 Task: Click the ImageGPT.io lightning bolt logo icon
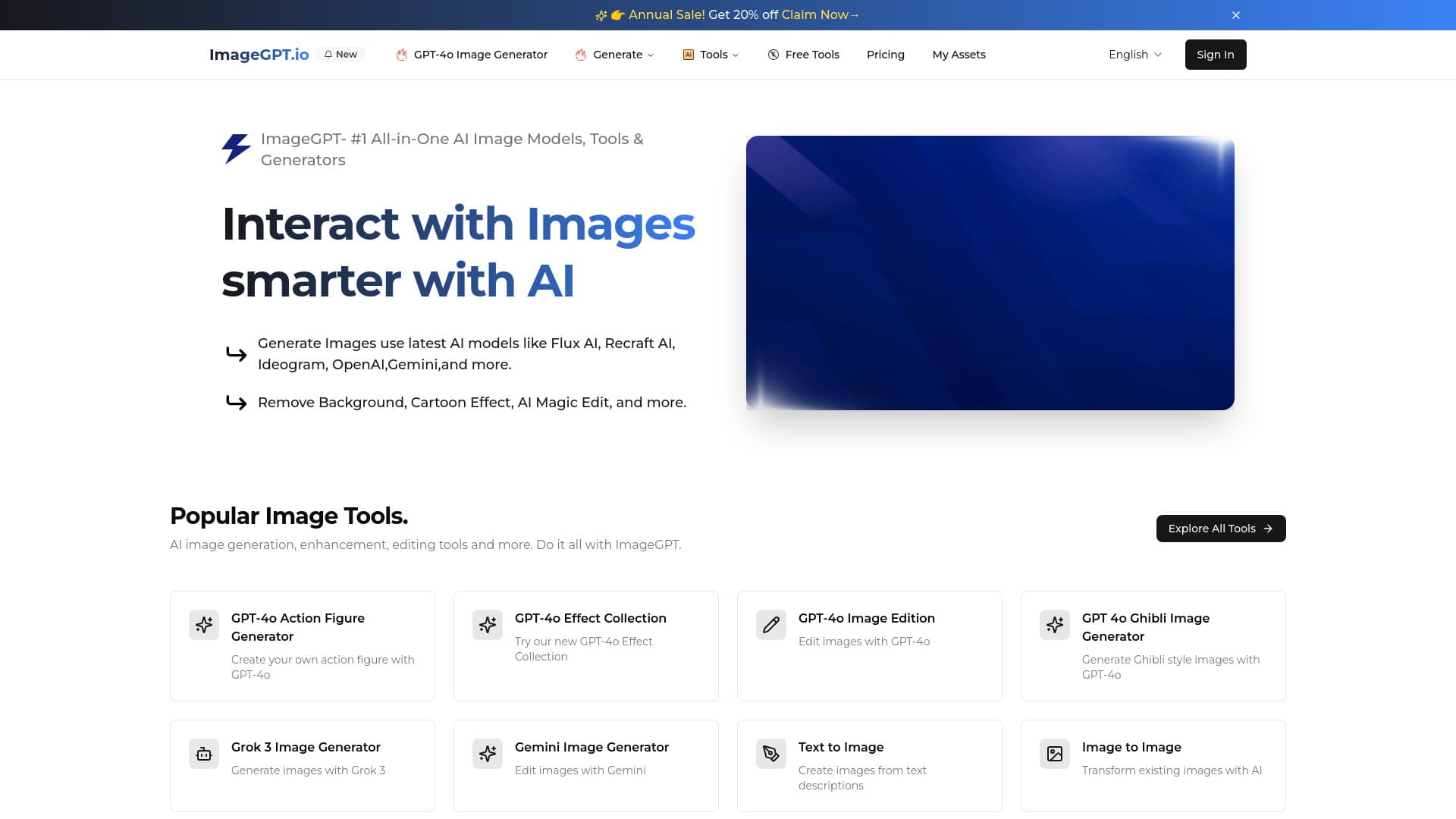coord(235,149)
